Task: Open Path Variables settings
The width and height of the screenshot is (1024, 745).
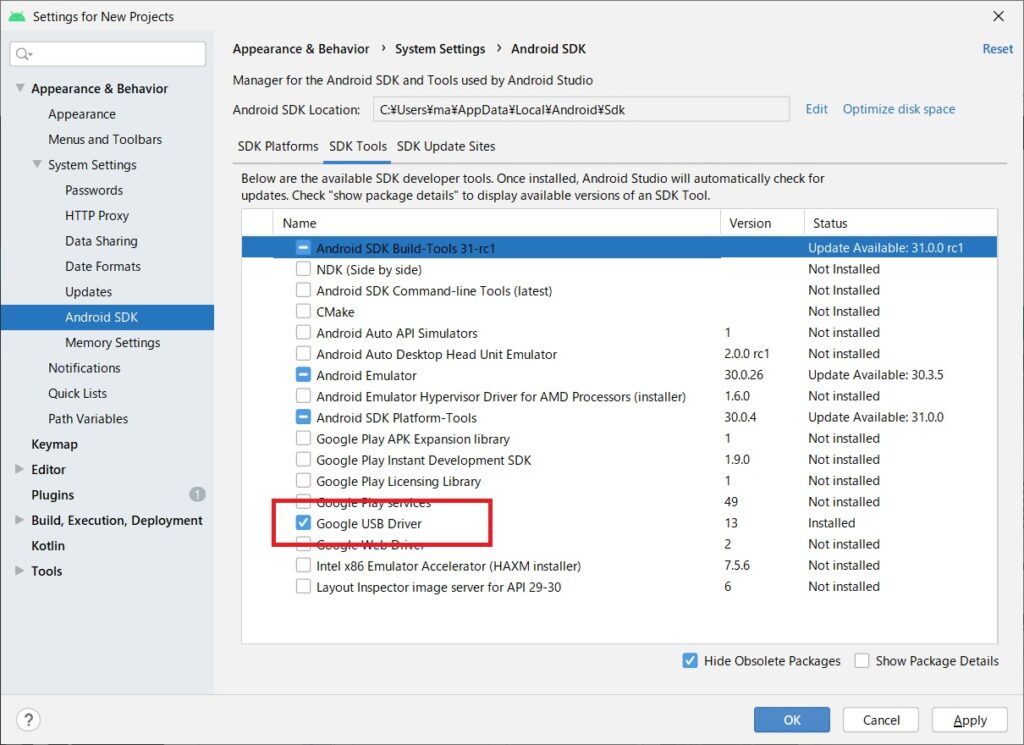Action: point(88,419)
